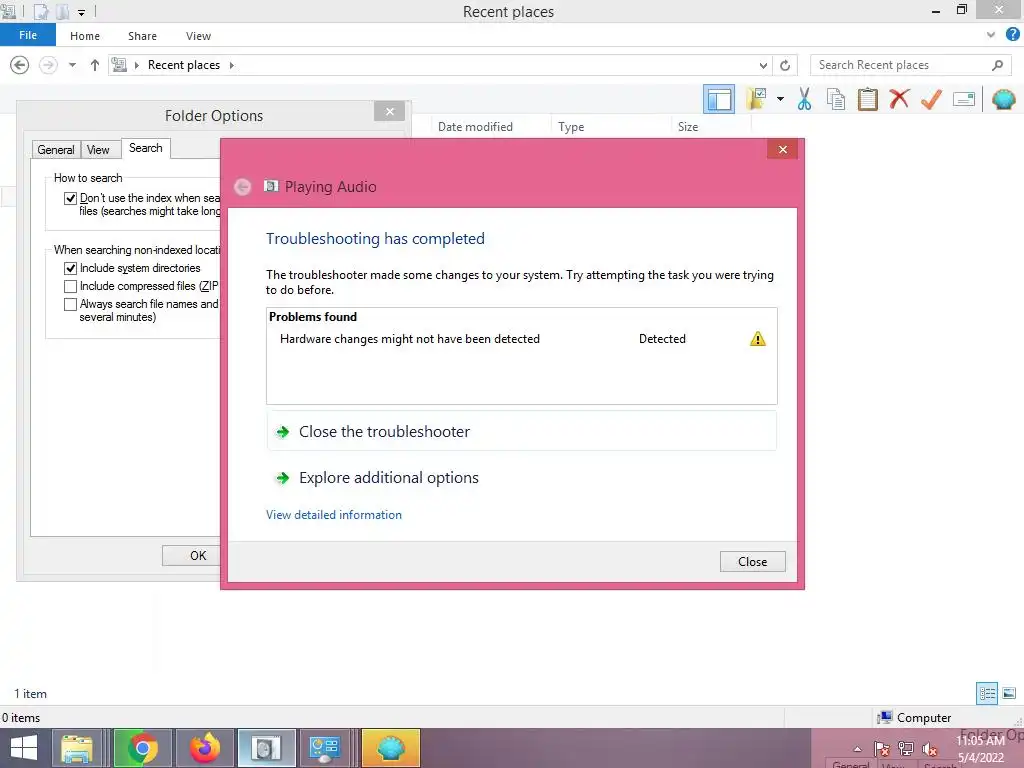This screenshot has height=768, width=1024.
Task: Click back arrow in Playing Audio troubleshooter
Action: pyautogui.click(x=242, y=187)
